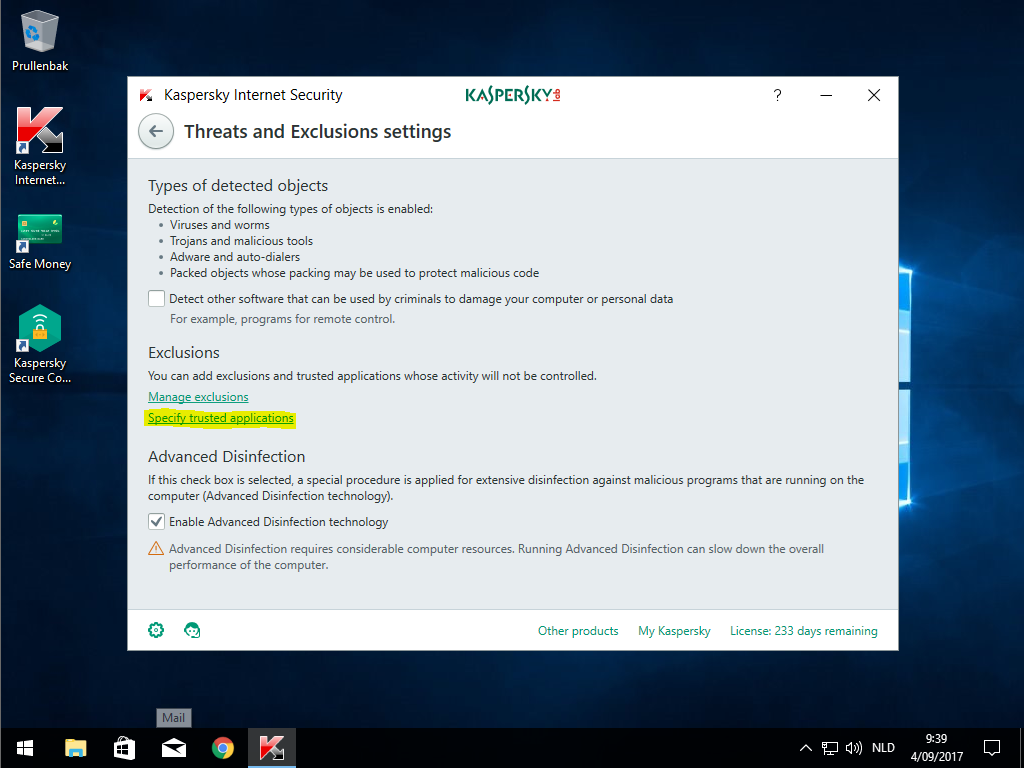
Task: Open the My Kaspersky link
Action: pyautogui.click(x=674, y=631)
